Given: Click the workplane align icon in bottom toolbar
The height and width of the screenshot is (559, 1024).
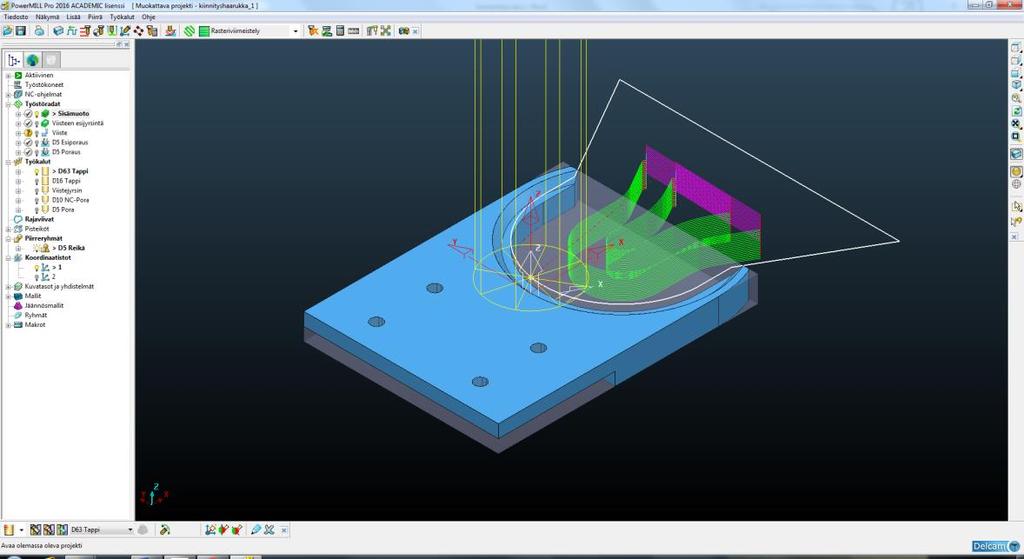Looking at the screenshot, I should [x=210, y=530].
